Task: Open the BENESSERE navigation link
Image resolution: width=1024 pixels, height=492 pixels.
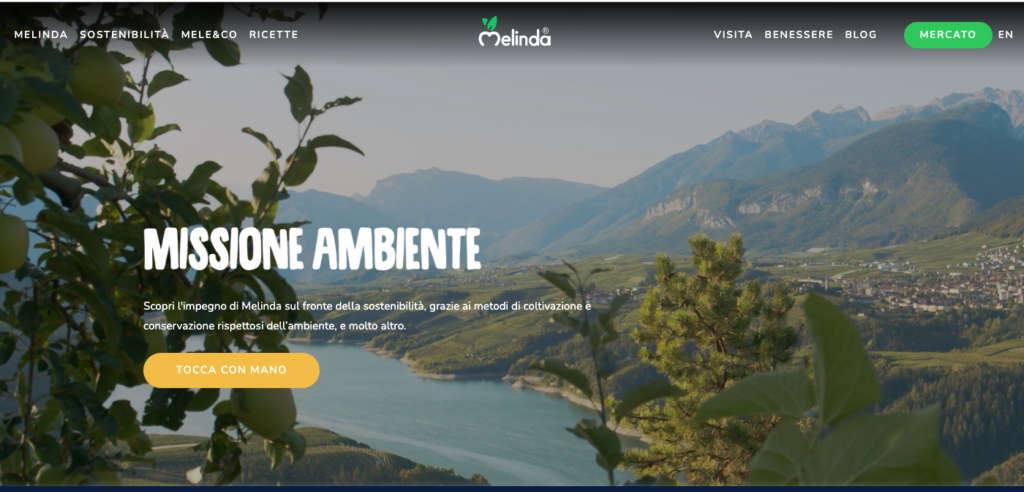Action: point(799,35)
